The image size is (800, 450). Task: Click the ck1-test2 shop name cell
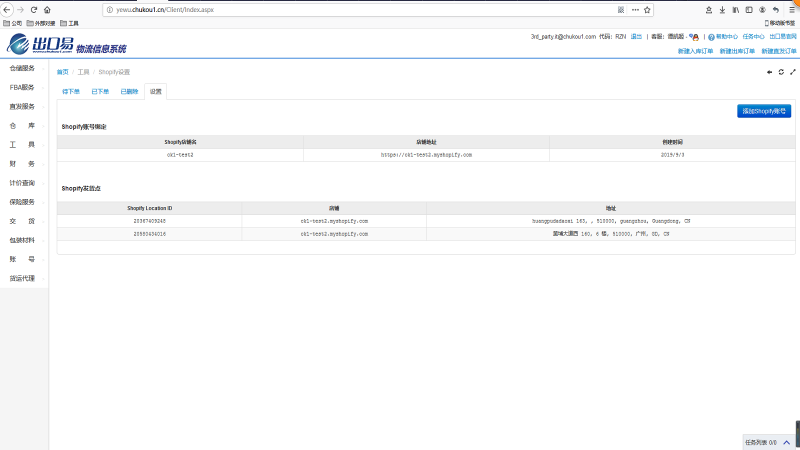click(x=180, y=155)
